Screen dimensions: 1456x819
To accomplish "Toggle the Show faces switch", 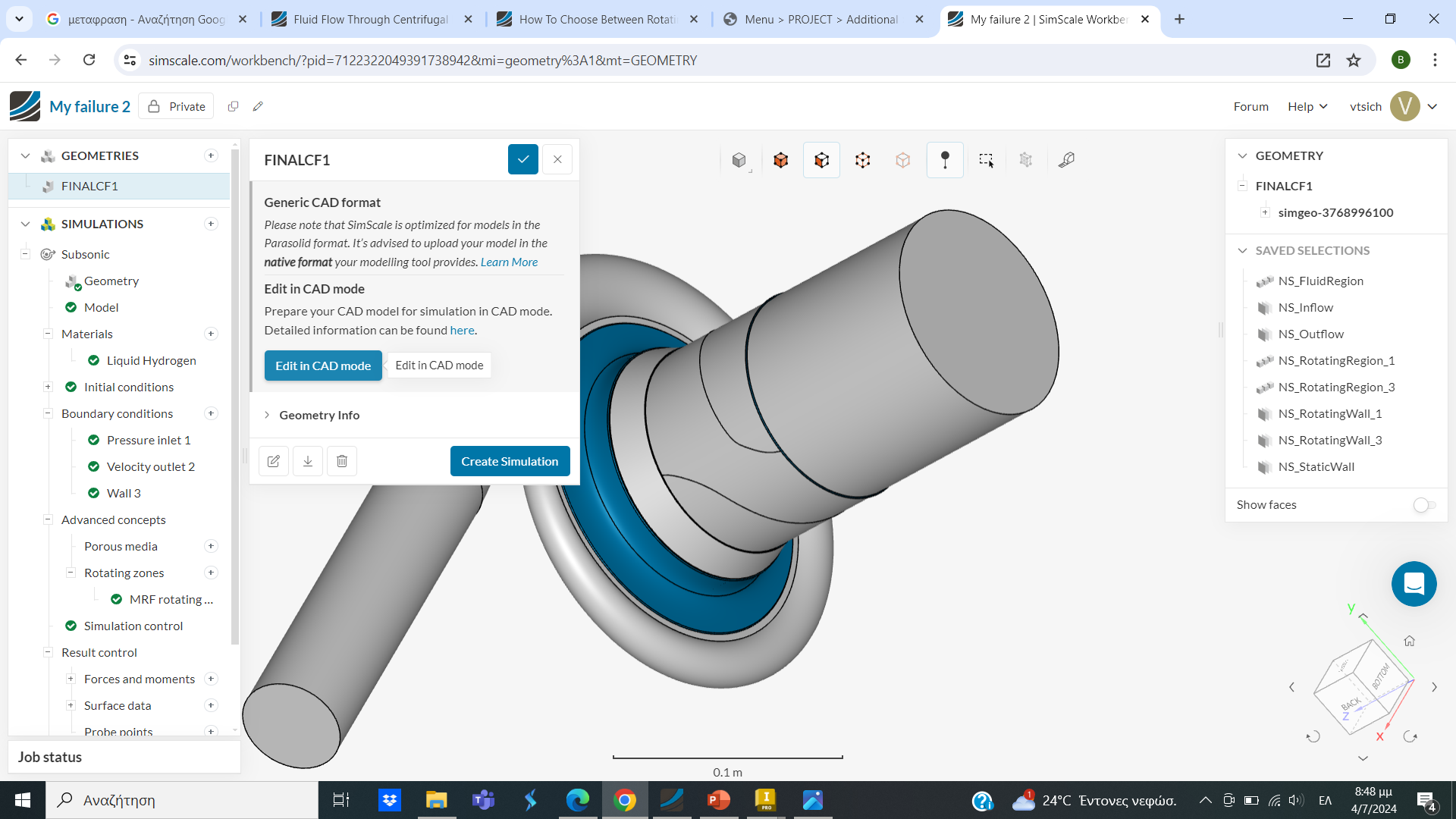I will pos(1423,505).
